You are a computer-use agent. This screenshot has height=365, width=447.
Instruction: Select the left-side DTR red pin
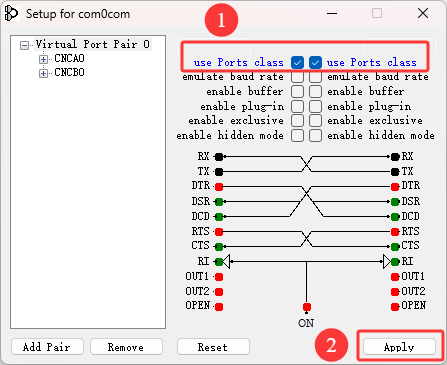coord(219,187)
